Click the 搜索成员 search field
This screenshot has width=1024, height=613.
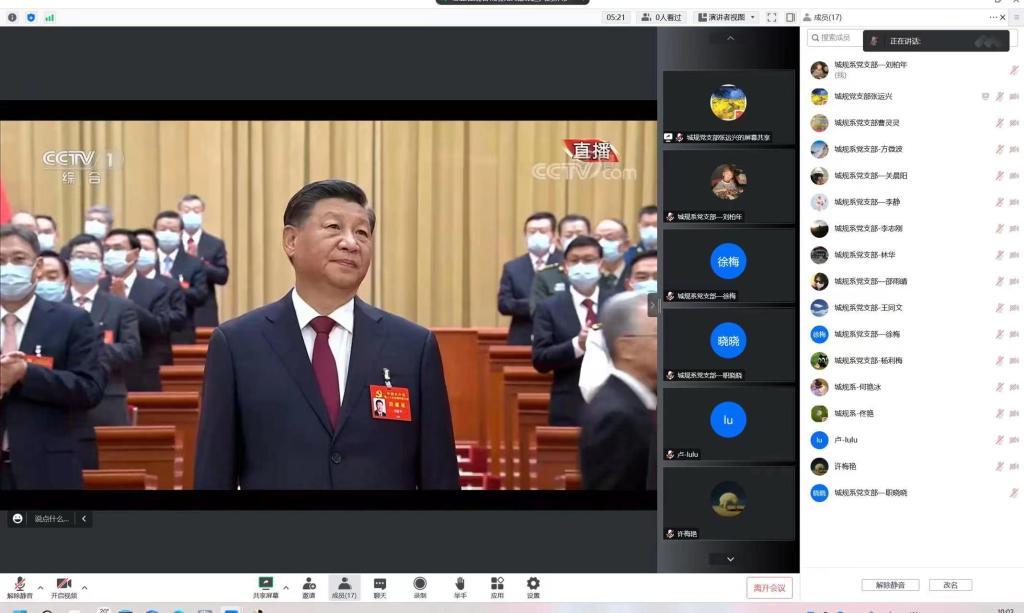click(x=835, y=38)
